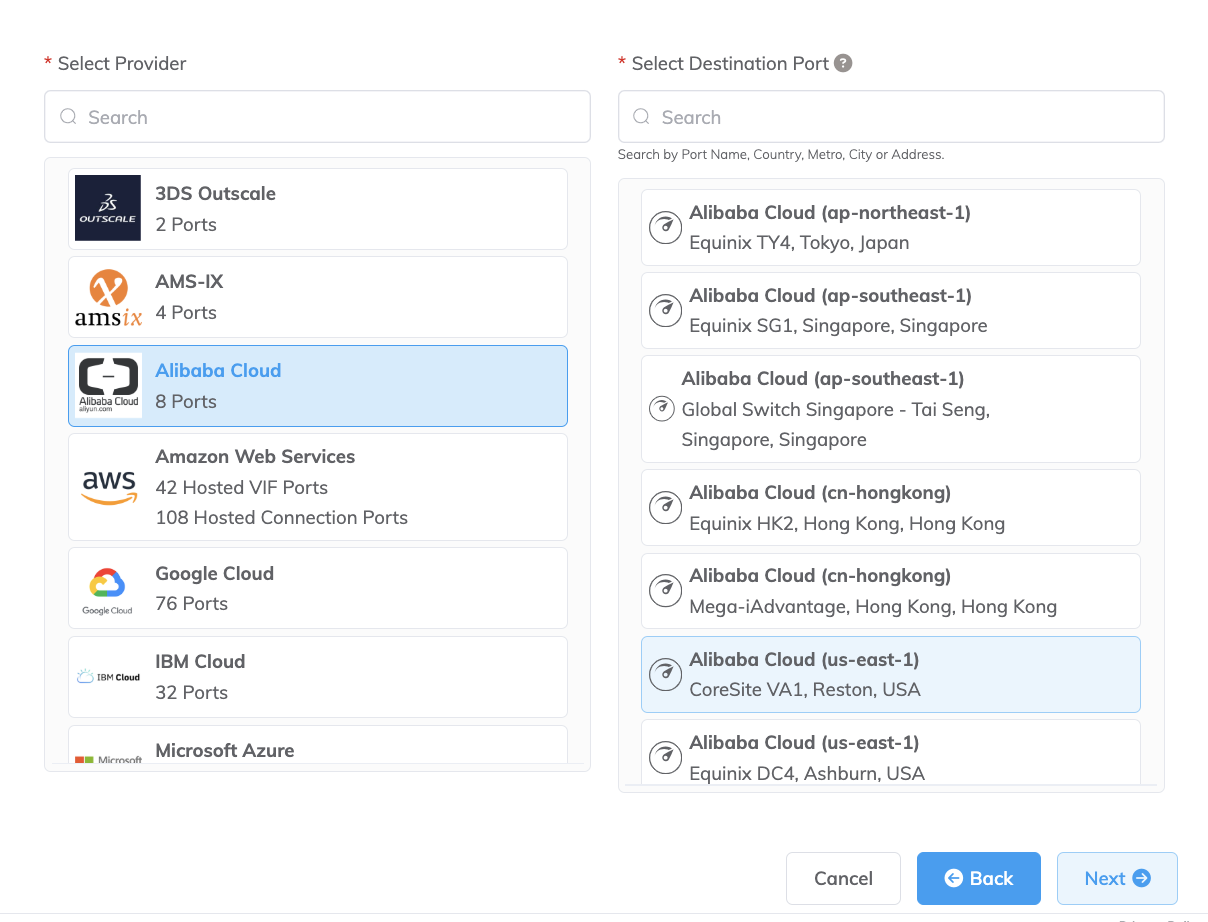Click the Destination Port search box

pos(890,117)
